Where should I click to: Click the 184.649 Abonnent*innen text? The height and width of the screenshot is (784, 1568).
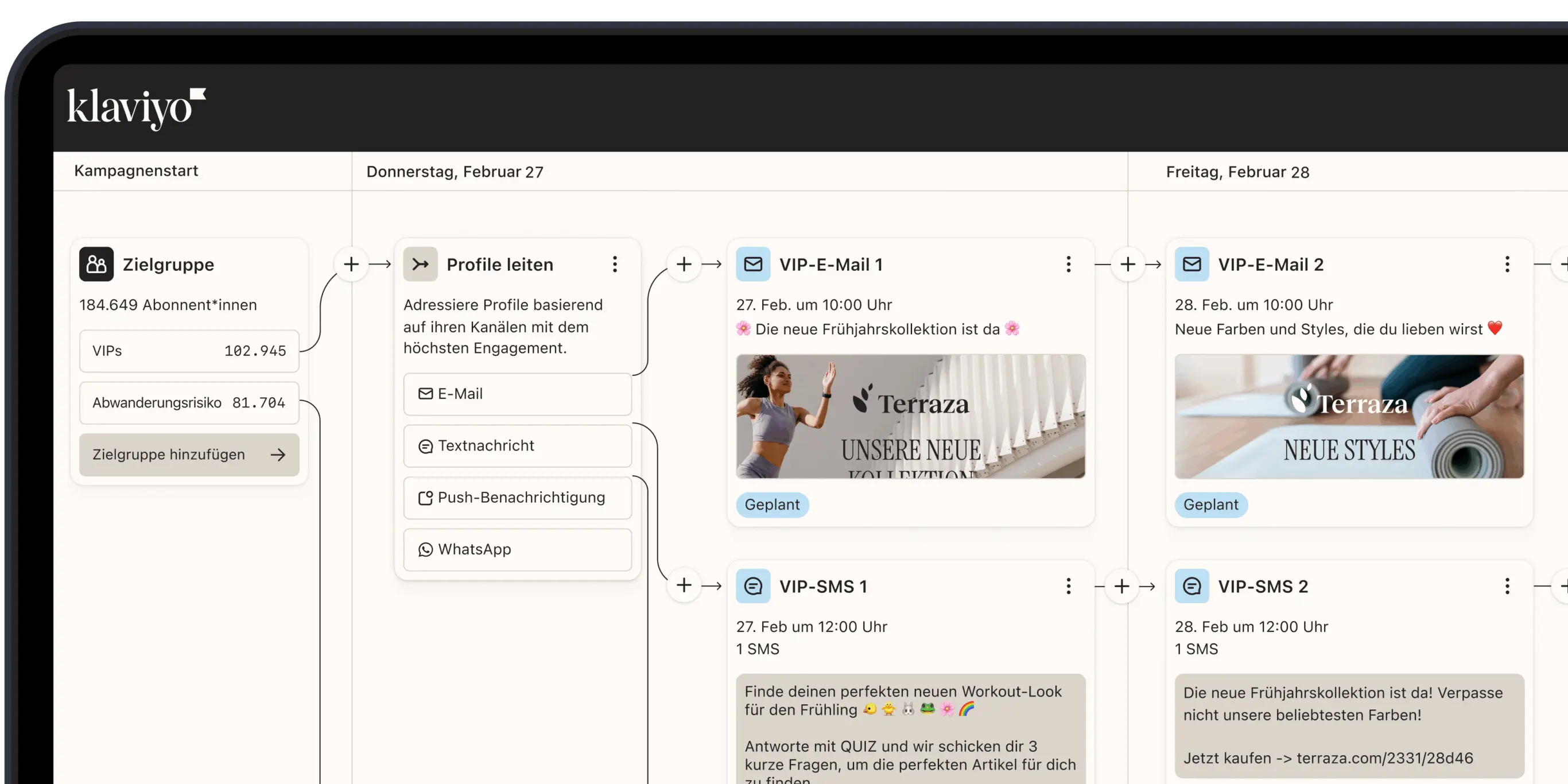coord(168,304)
